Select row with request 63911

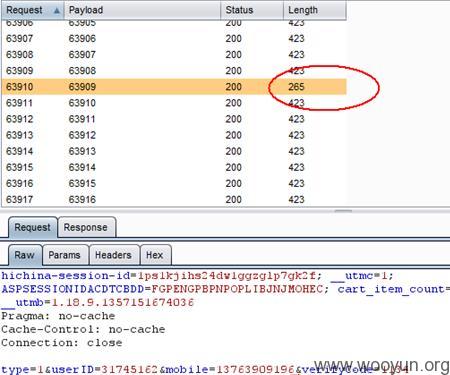(x=174, y=103)
